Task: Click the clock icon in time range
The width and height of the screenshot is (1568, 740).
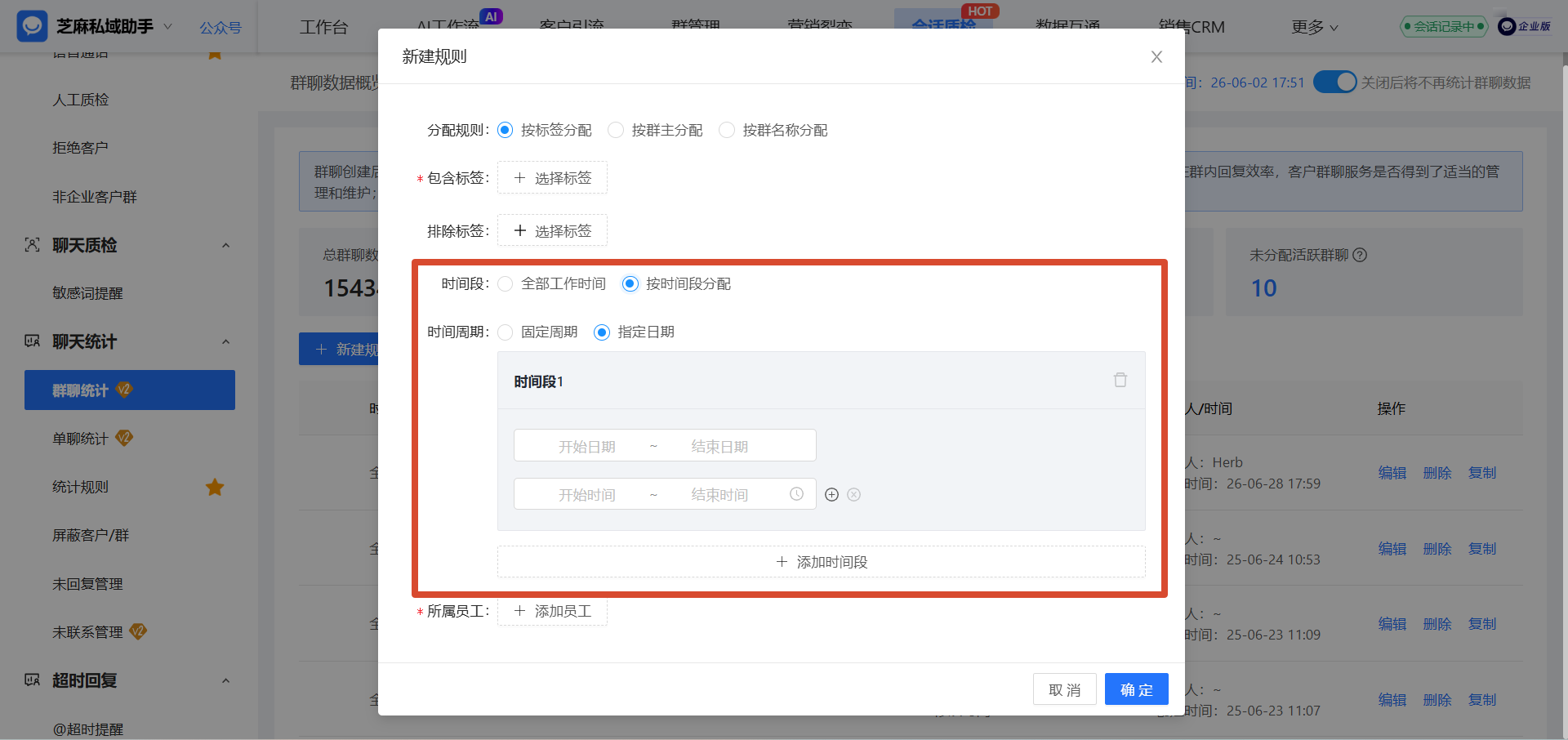Action: pyautogui.click(x=796, y=494)
